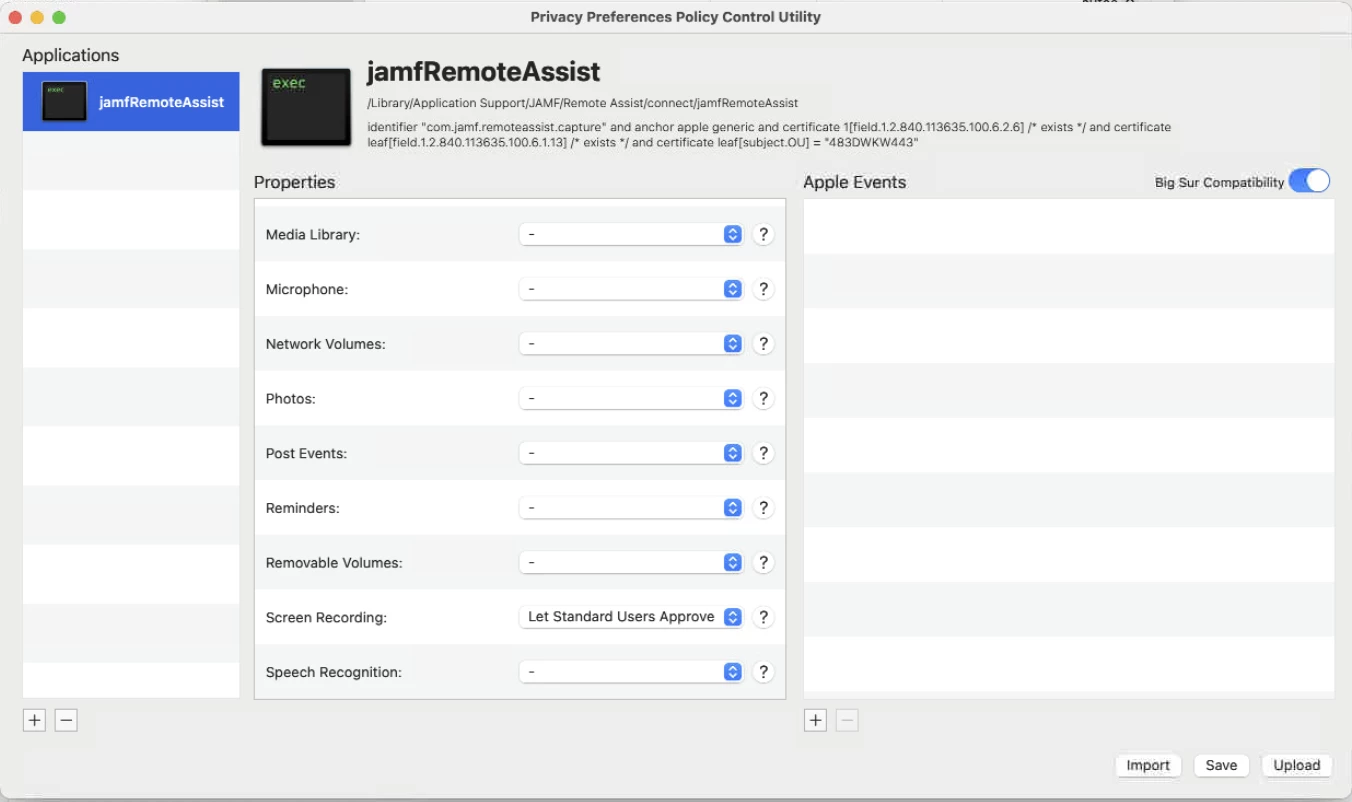The image size is (1352, 802).
Task: Add an application with the plus button
Action: [35, 720]
